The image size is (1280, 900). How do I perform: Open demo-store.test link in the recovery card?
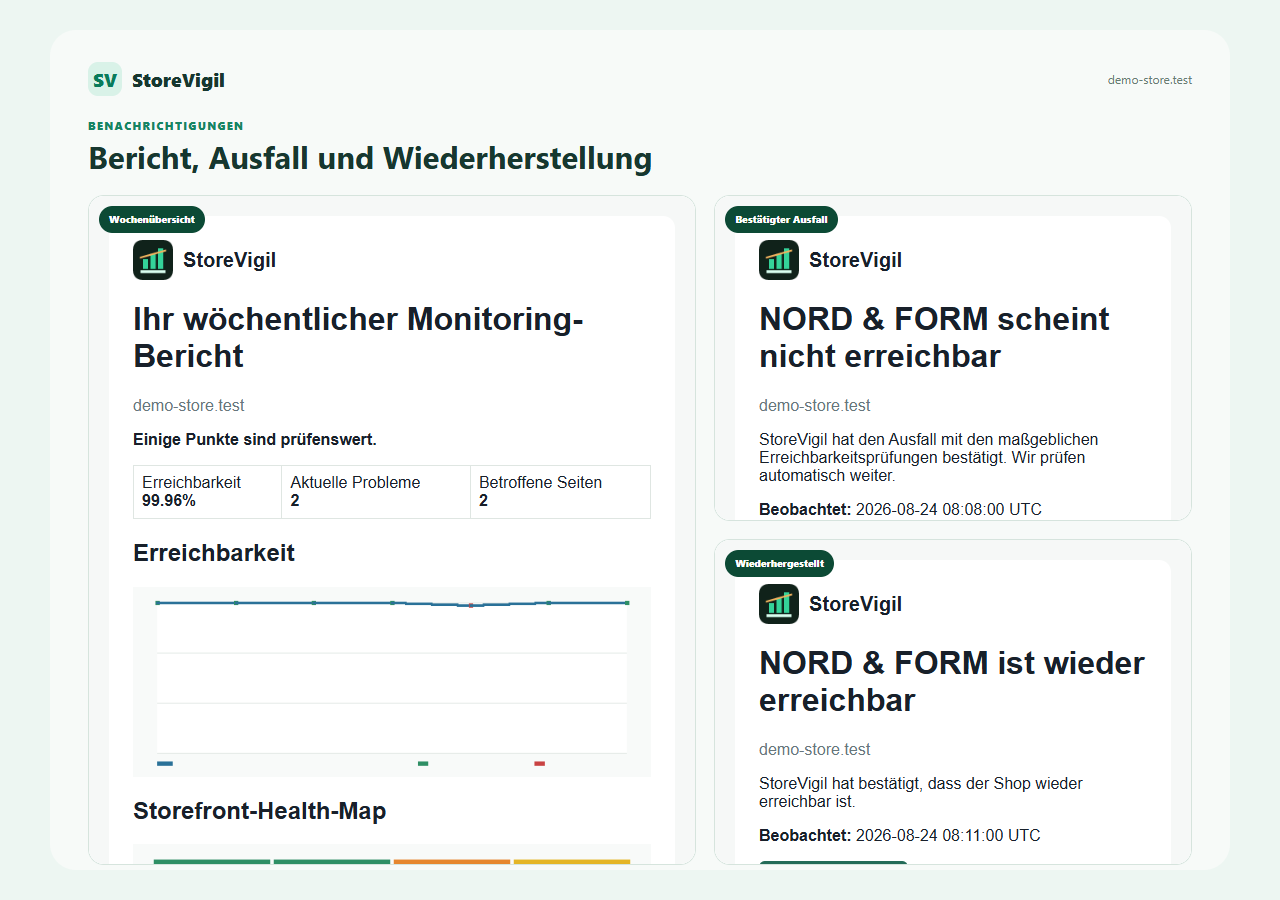click(815, 750)
